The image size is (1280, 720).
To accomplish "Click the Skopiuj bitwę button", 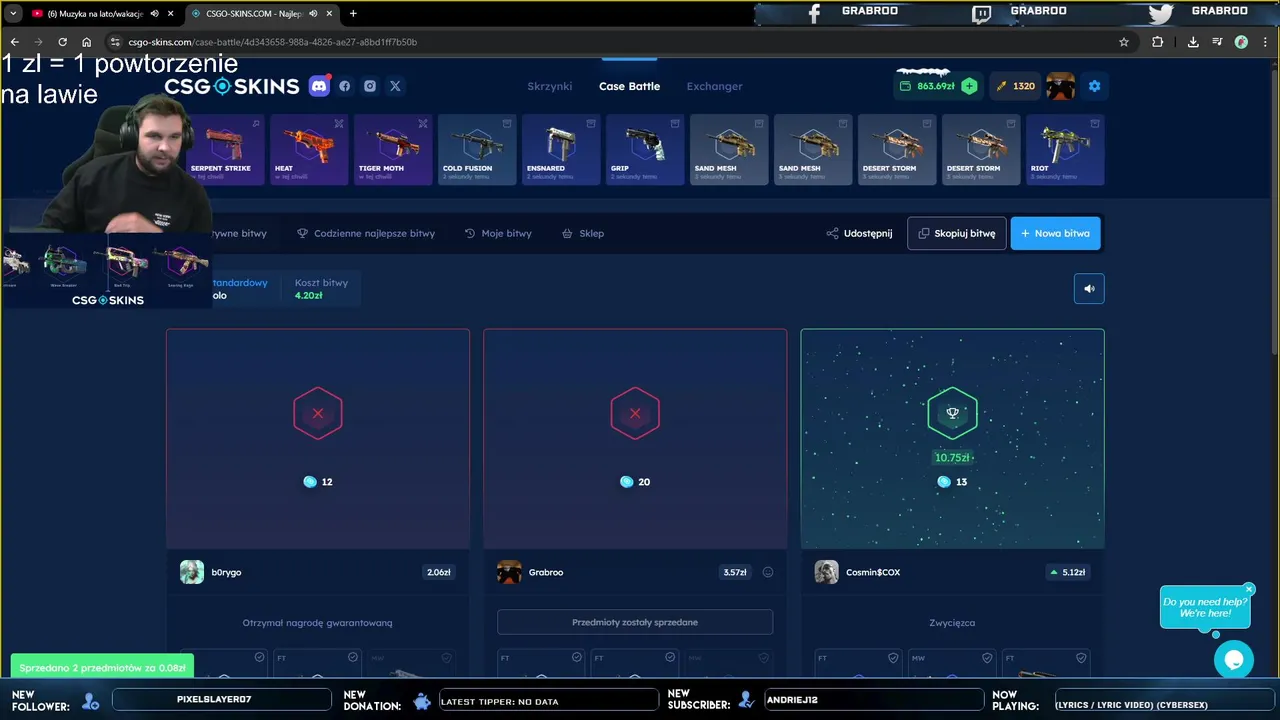I will tap(957, 233).
